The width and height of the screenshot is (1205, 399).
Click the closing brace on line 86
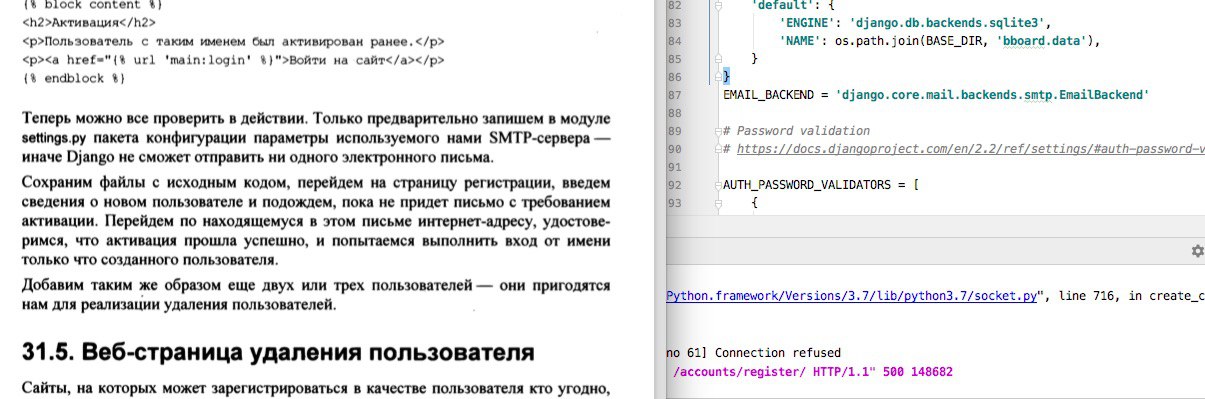click(727, 77)
